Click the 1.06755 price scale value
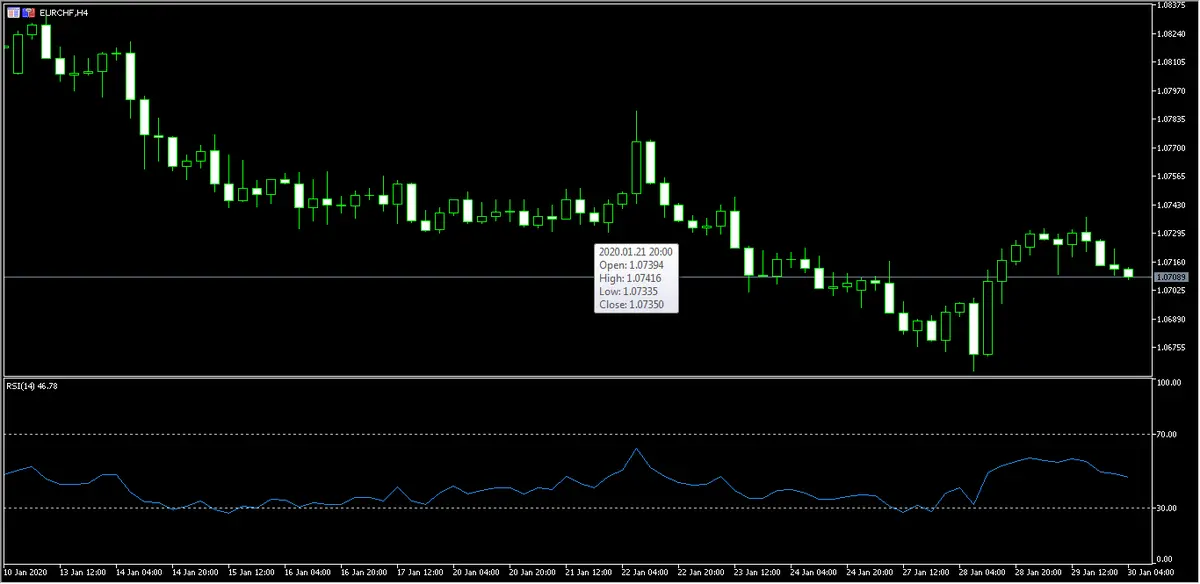The image size is (1200, 584). pyautogui.click(x=1171, y=348)
